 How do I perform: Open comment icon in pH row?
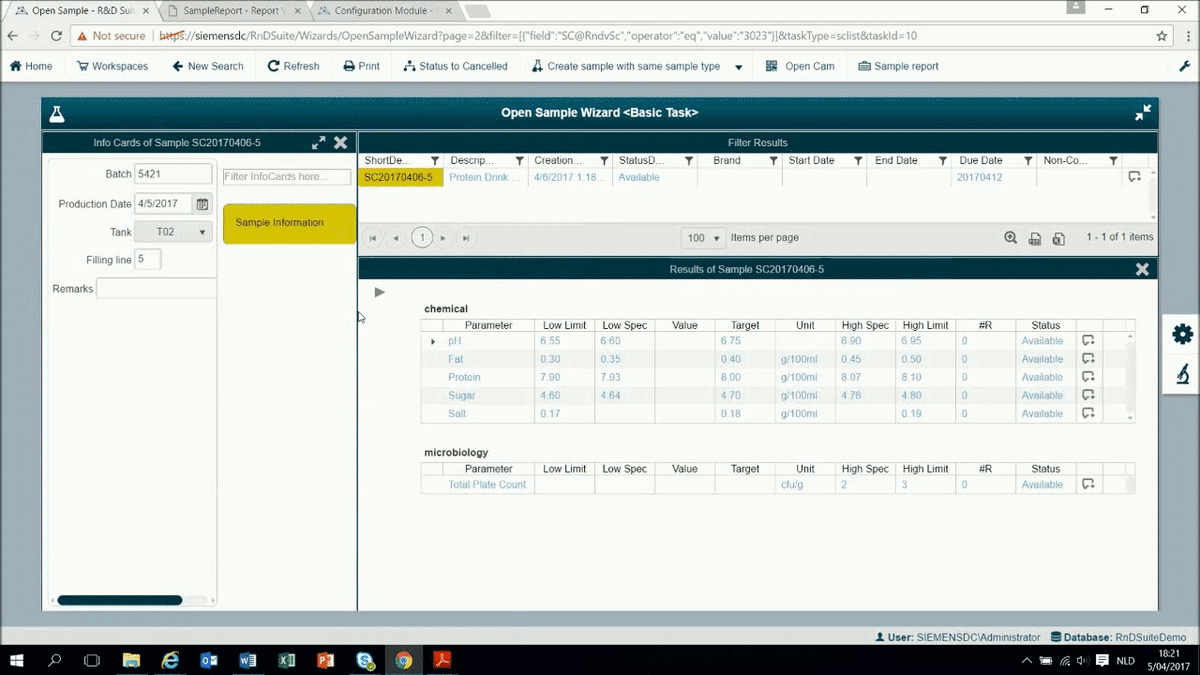1088,341
